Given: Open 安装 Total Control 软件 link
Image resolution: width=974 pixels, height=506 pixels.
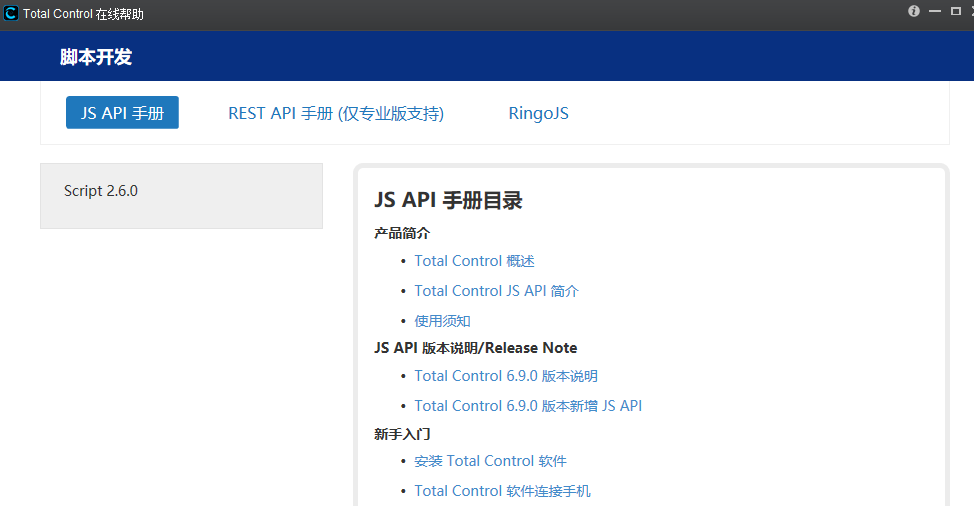Looking at the screenshot, I should tap(491, 461).
